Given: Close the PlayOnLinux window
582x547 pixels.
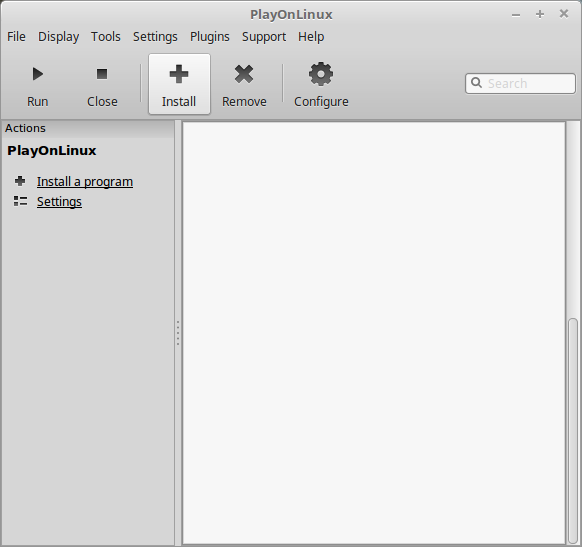Looking at the screenshot, I should [x=564, y=14].
